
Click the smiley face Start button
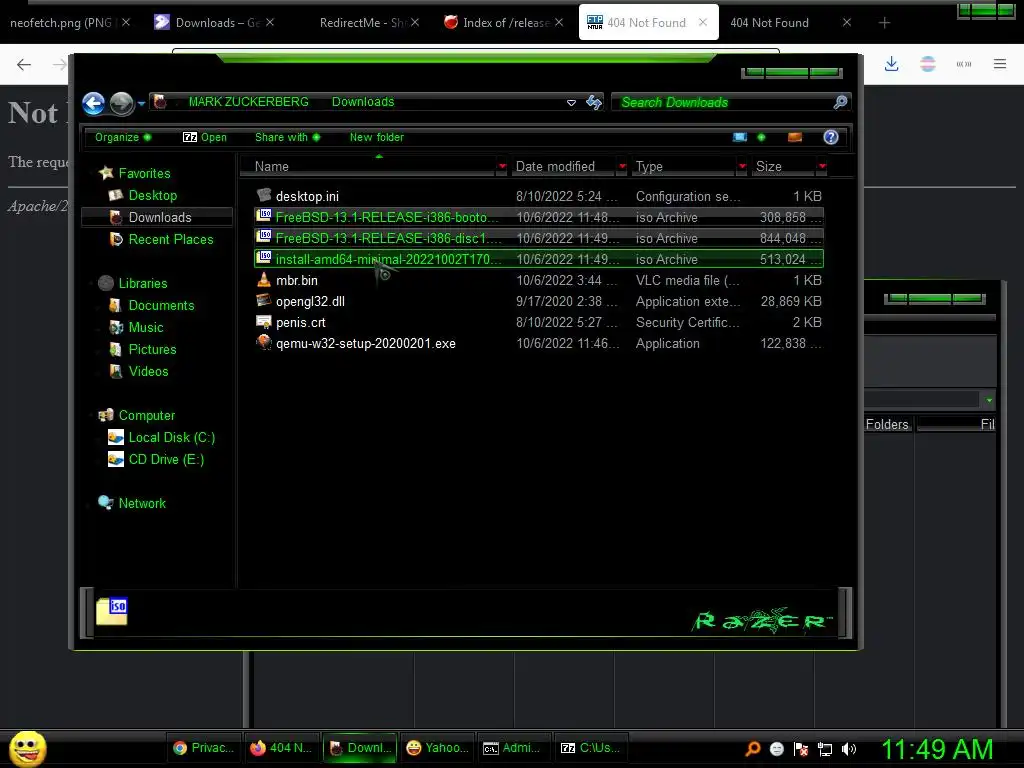click(27, 748)
